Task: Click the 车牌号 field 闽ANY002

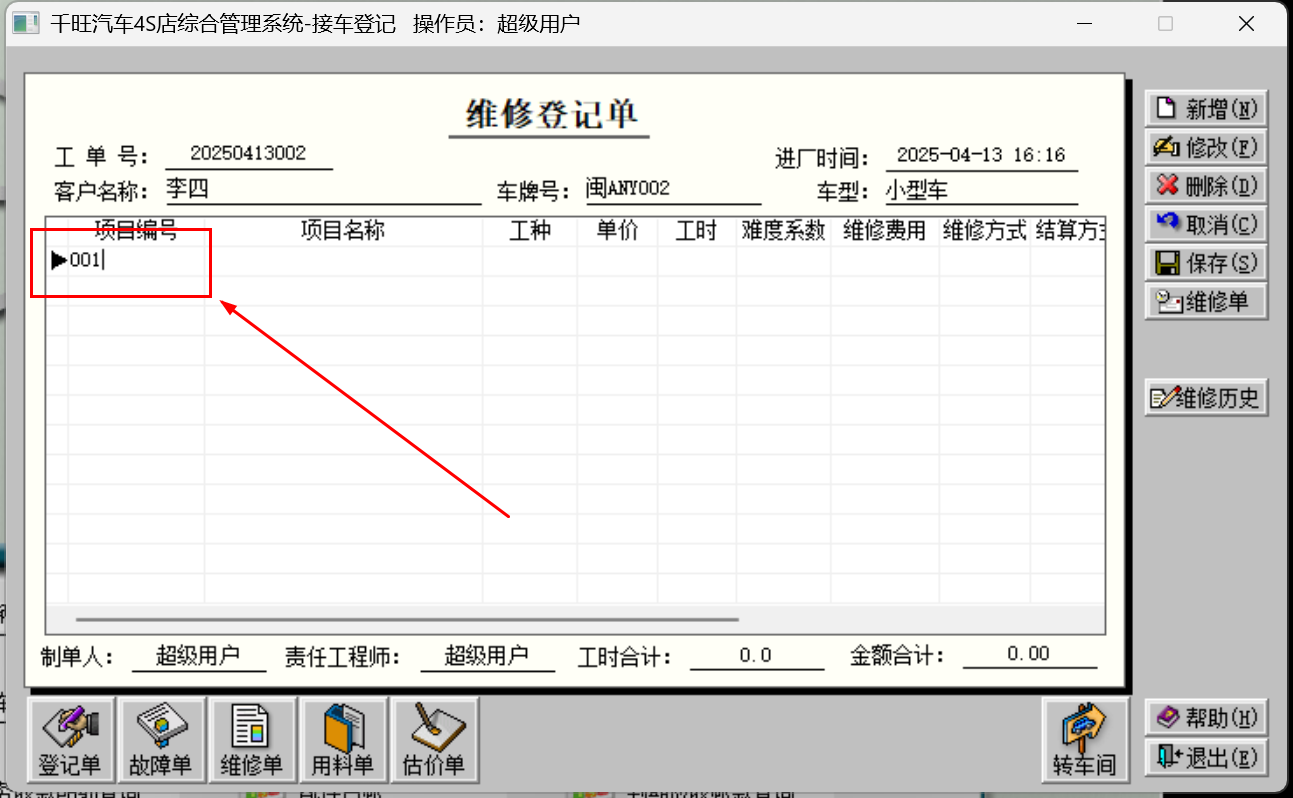Action: coord(673,189)
